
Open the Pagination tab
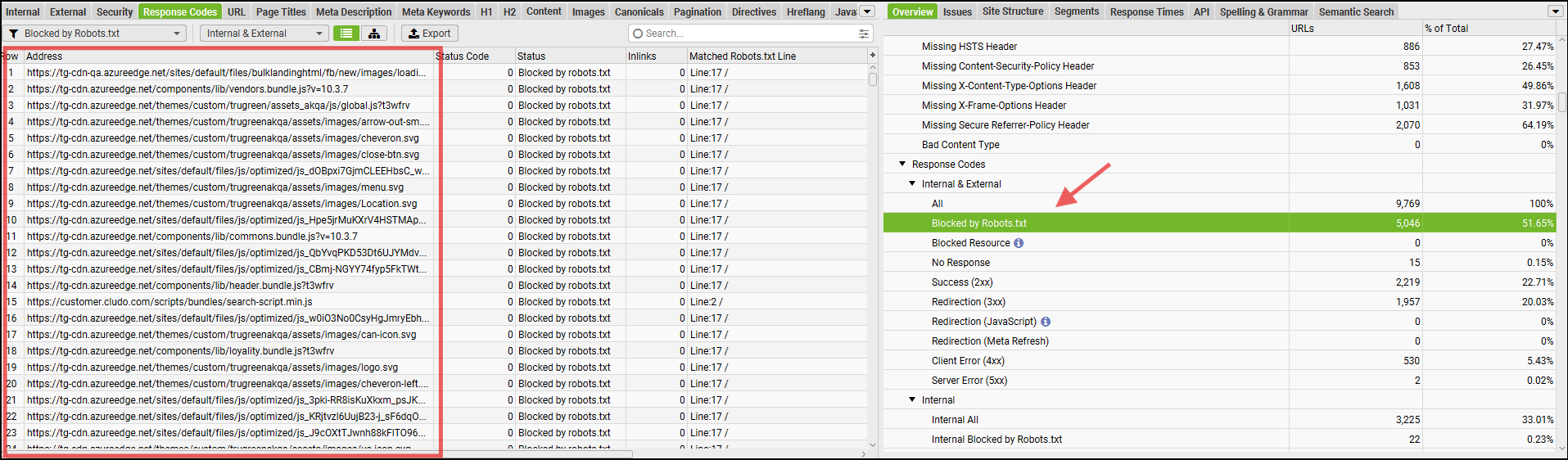(x=698, y=11)
